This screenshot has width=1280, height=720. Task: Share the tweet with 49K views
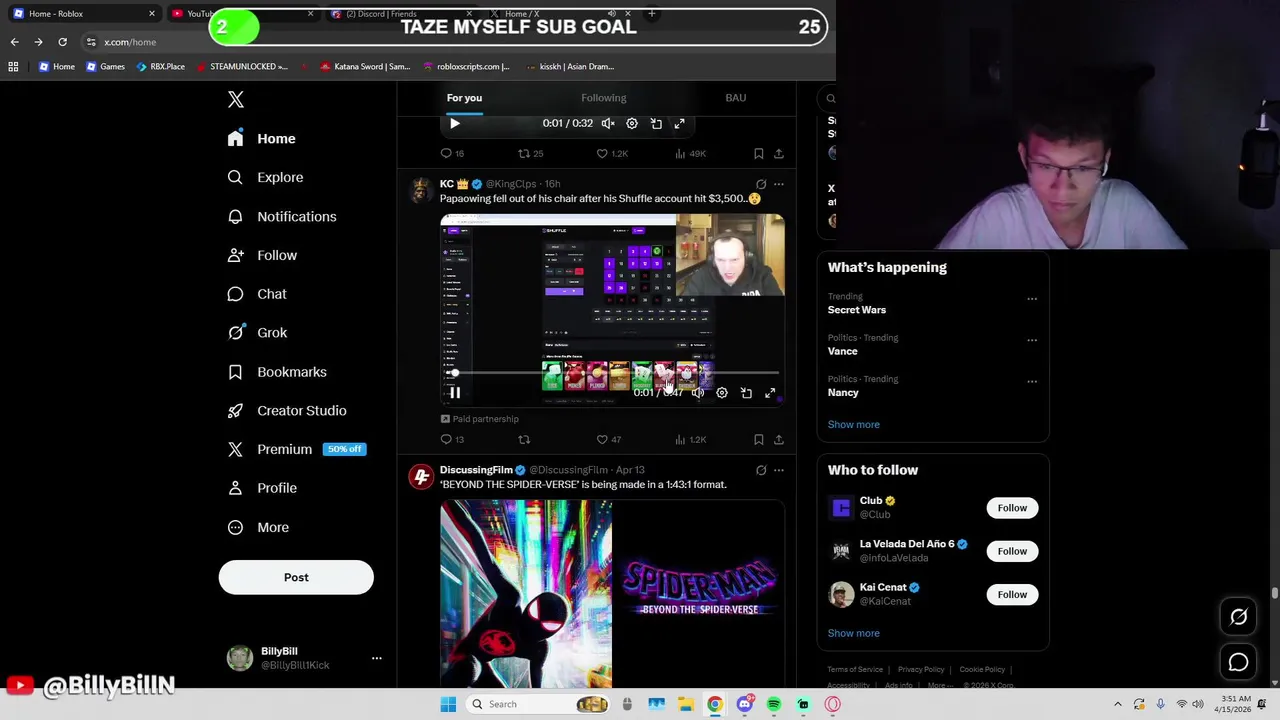[x=778, y=153]
